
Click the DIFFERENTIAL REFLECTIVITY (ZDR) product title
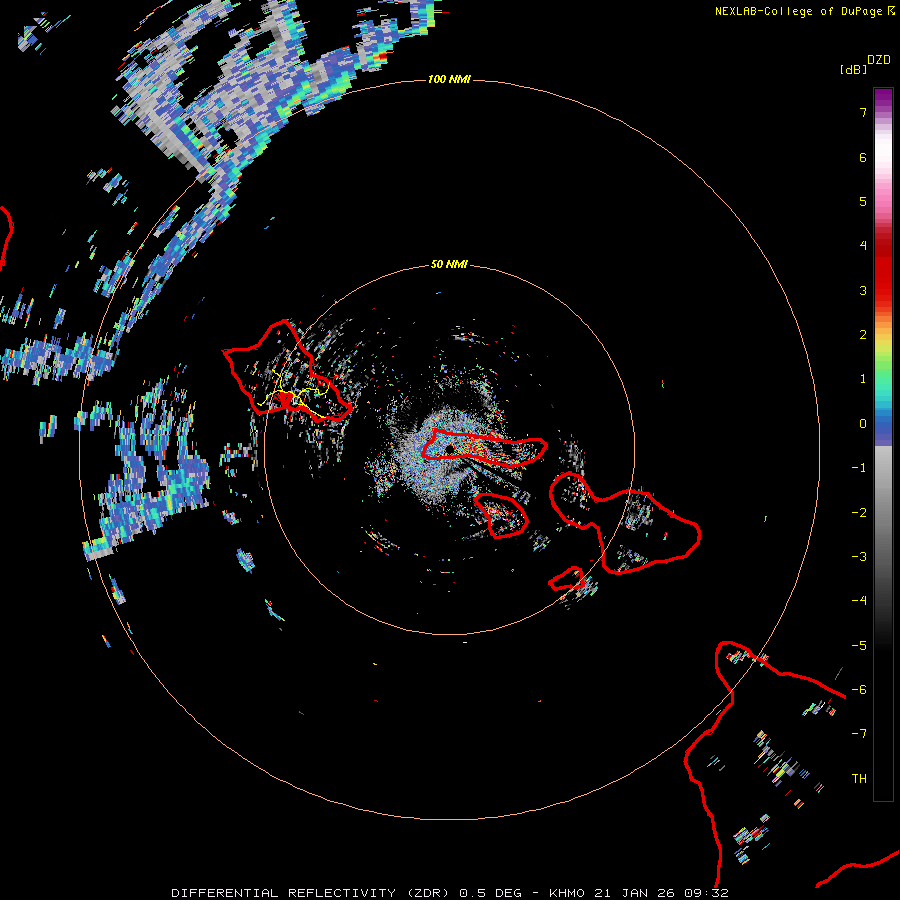point(311,893)
